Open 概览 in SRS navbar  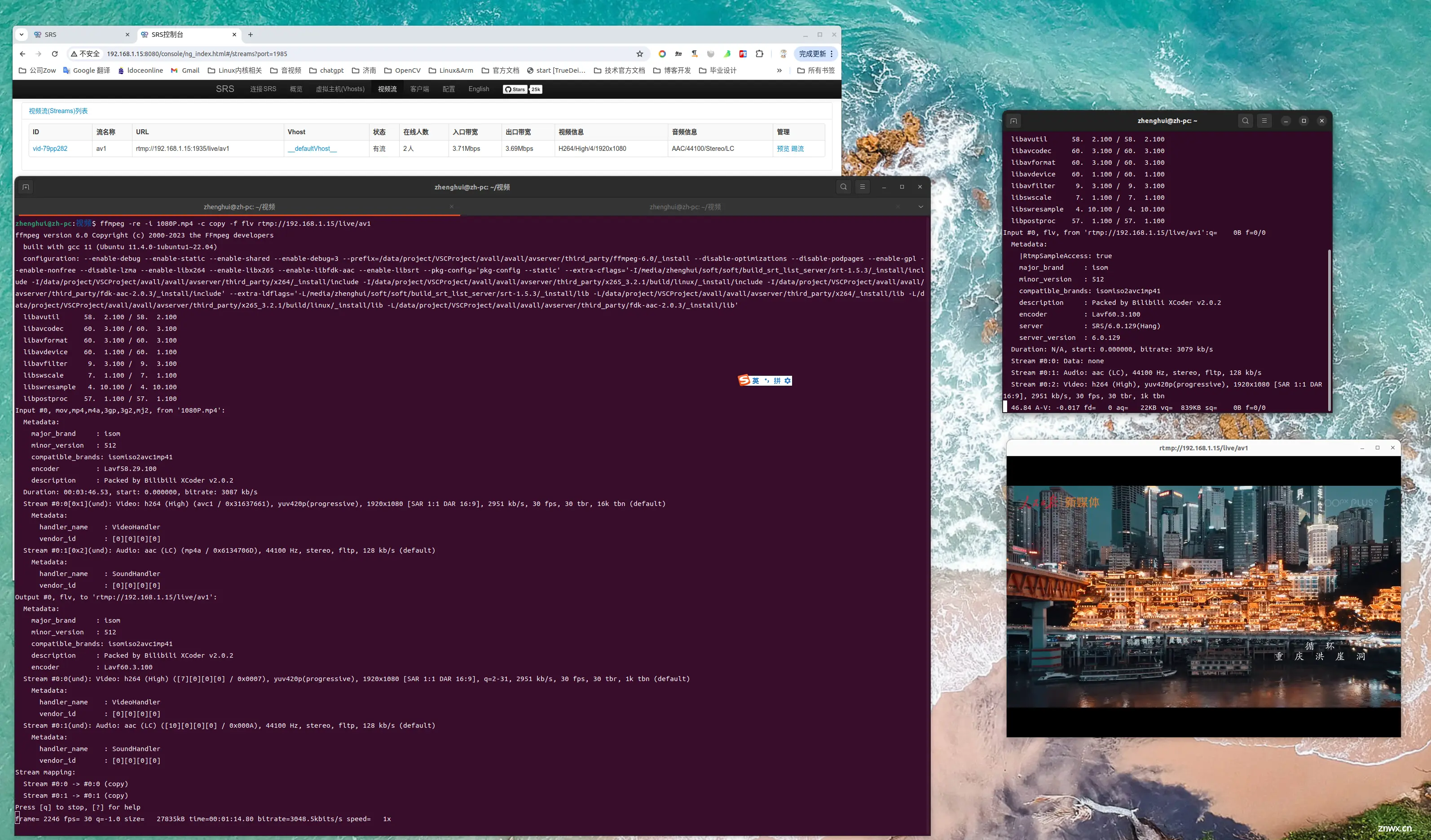click(x=296, y=89)
